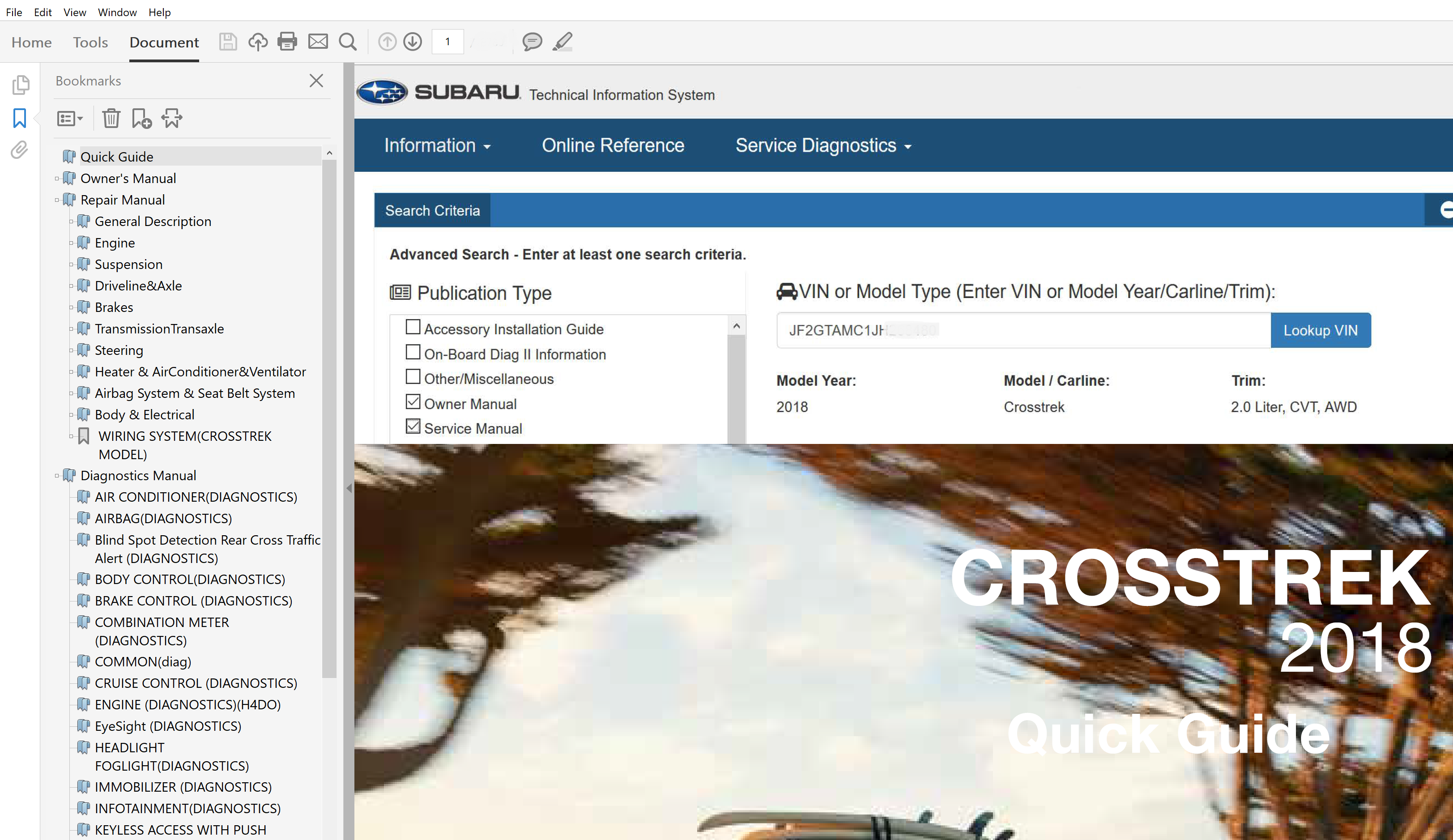Delete bookmark with trash icon
The height and width of the screenshot is (840, 1453).
[x=111, y=119]
